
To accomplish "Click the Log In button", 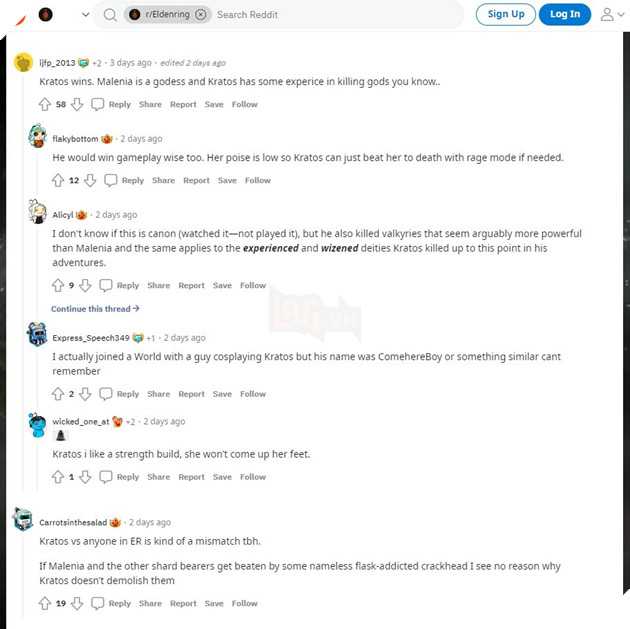I will tap(565, 14).
